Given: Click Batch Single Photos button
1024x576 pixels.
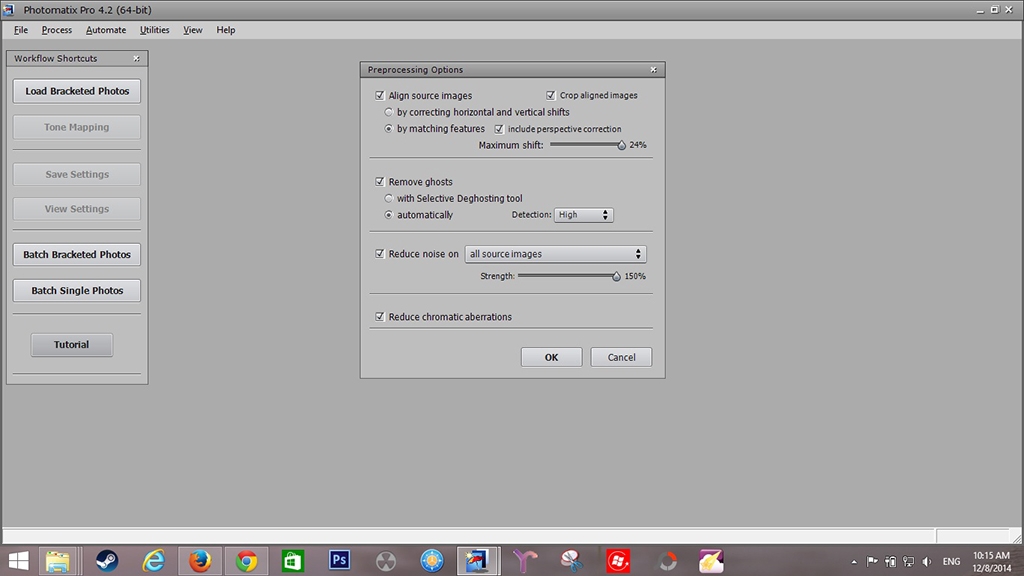Looking at the screenshot, I should click(77, 291).
